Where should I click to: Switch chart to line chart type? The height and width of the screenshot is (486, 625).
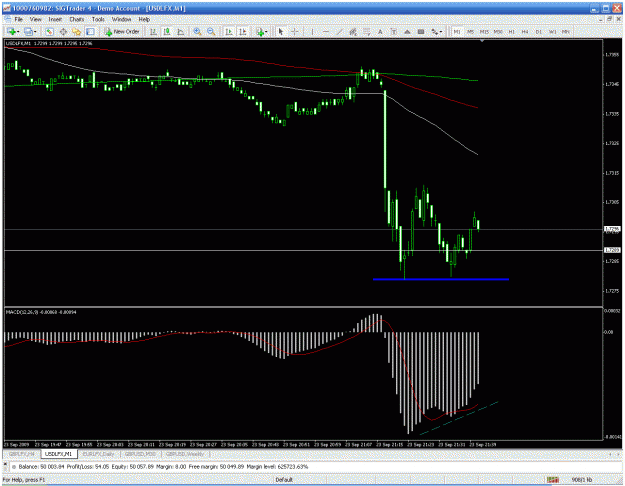tap(181, 31)
